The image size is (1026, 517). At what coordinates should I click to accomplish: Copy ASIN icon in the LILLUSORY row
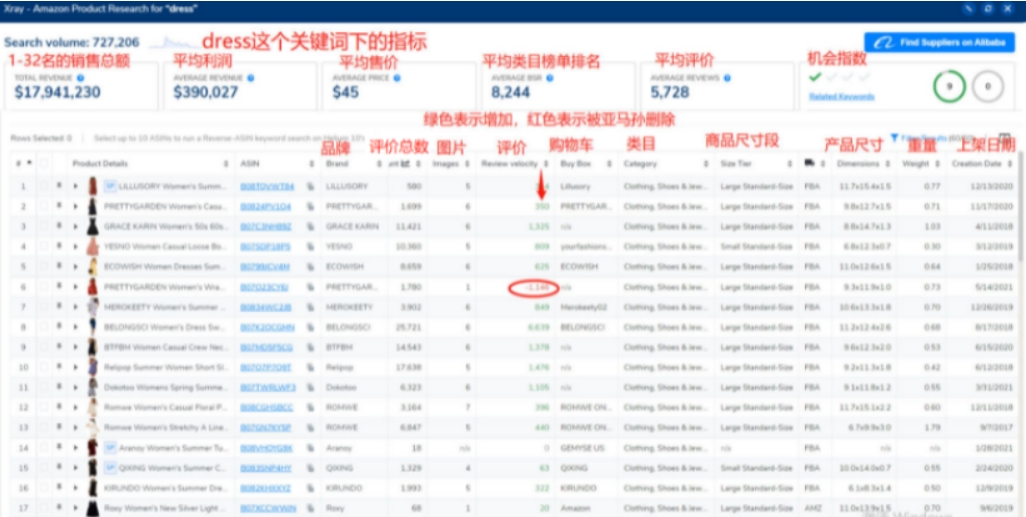point(311,187)
